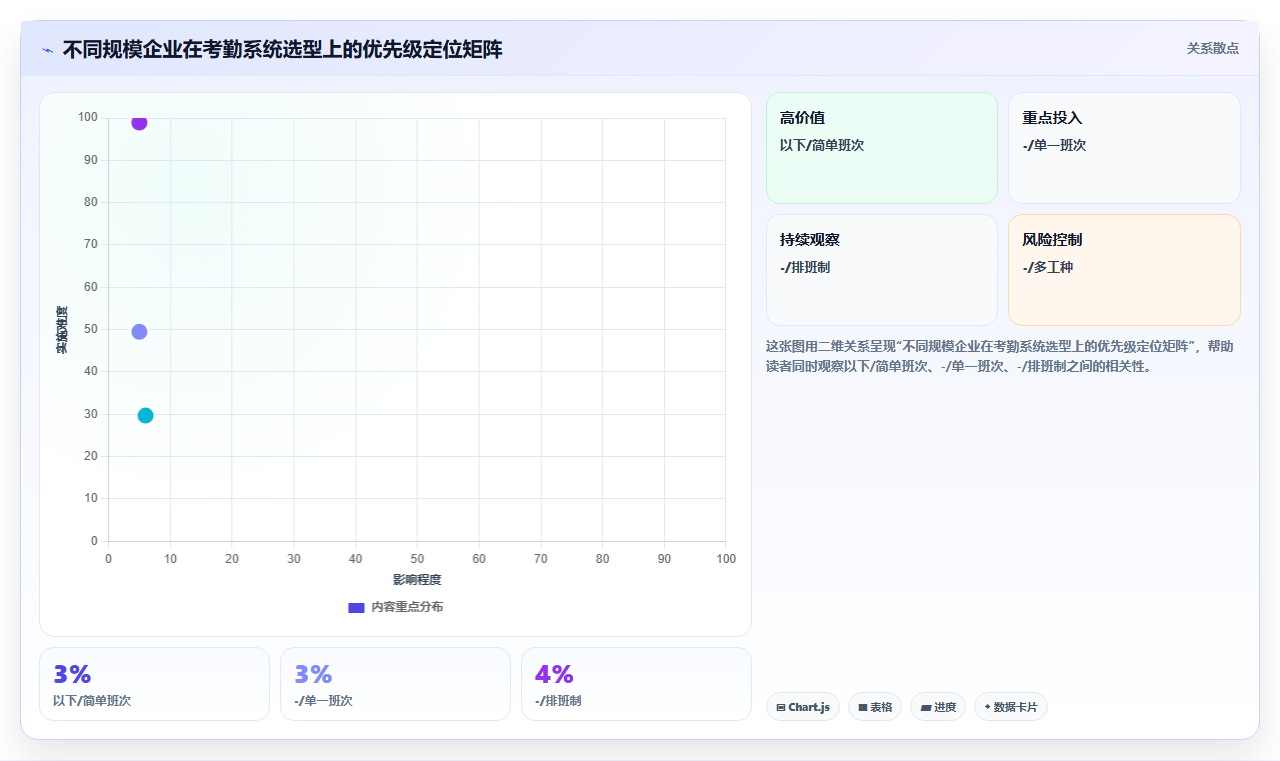
Task: Click the 3% -/单一班次 stat card
Action: tap(395, 684)
